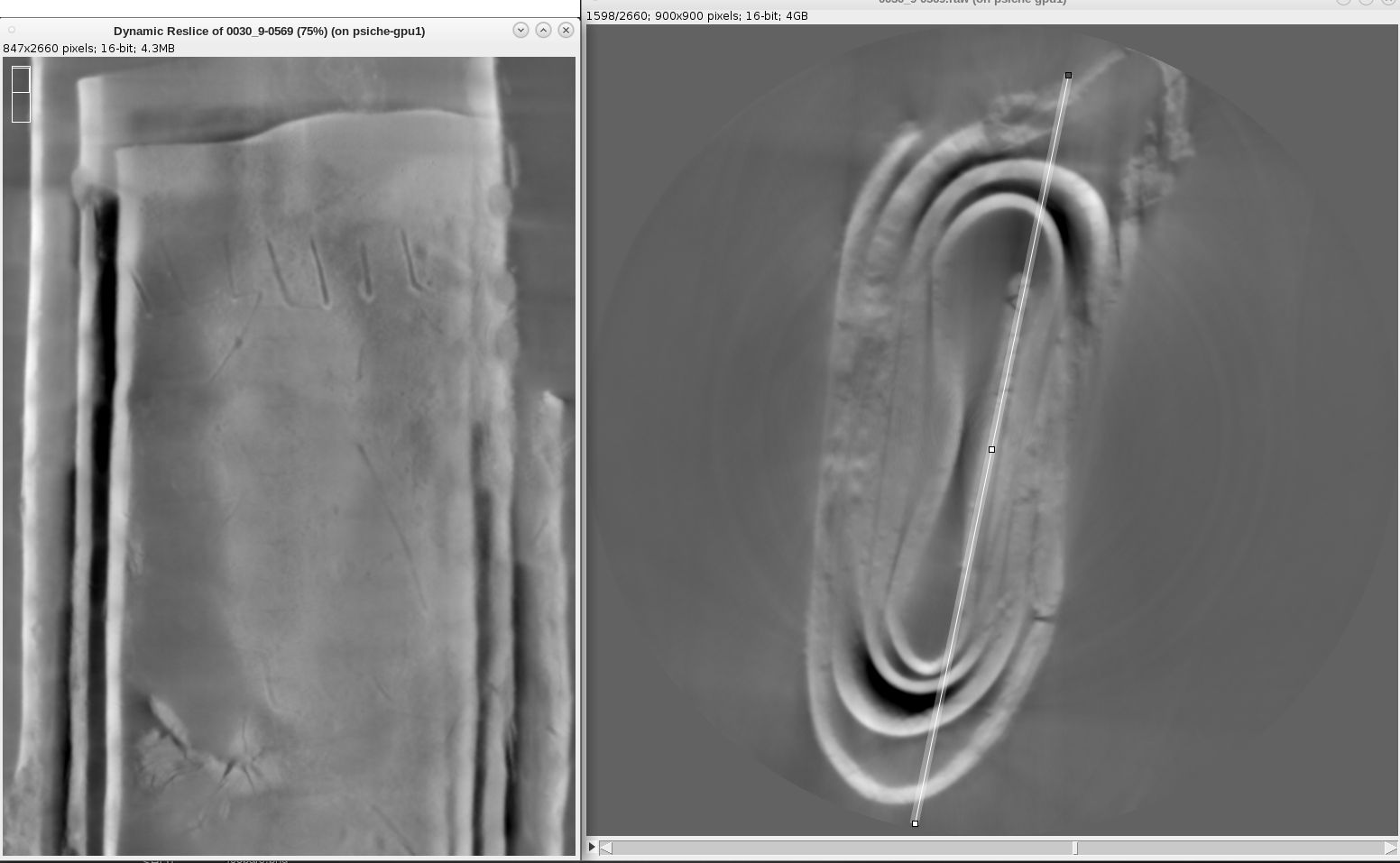Click the 1598/2660 slice info subtitle
The height and width of the screenshot is (863, 1400).
tap(696, 16)
